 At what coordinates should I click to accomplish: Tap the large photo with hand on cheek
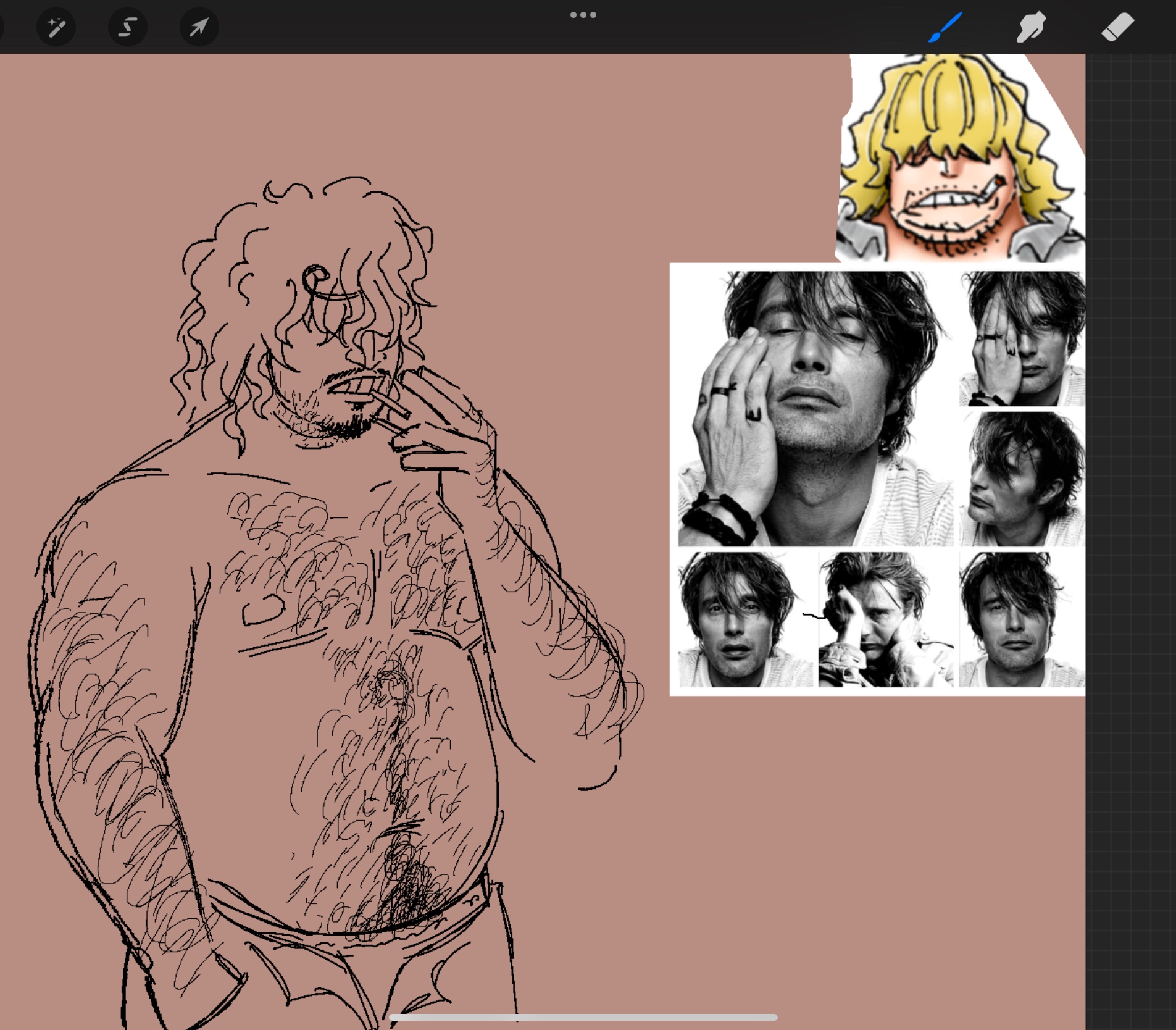tap(815, 408)
